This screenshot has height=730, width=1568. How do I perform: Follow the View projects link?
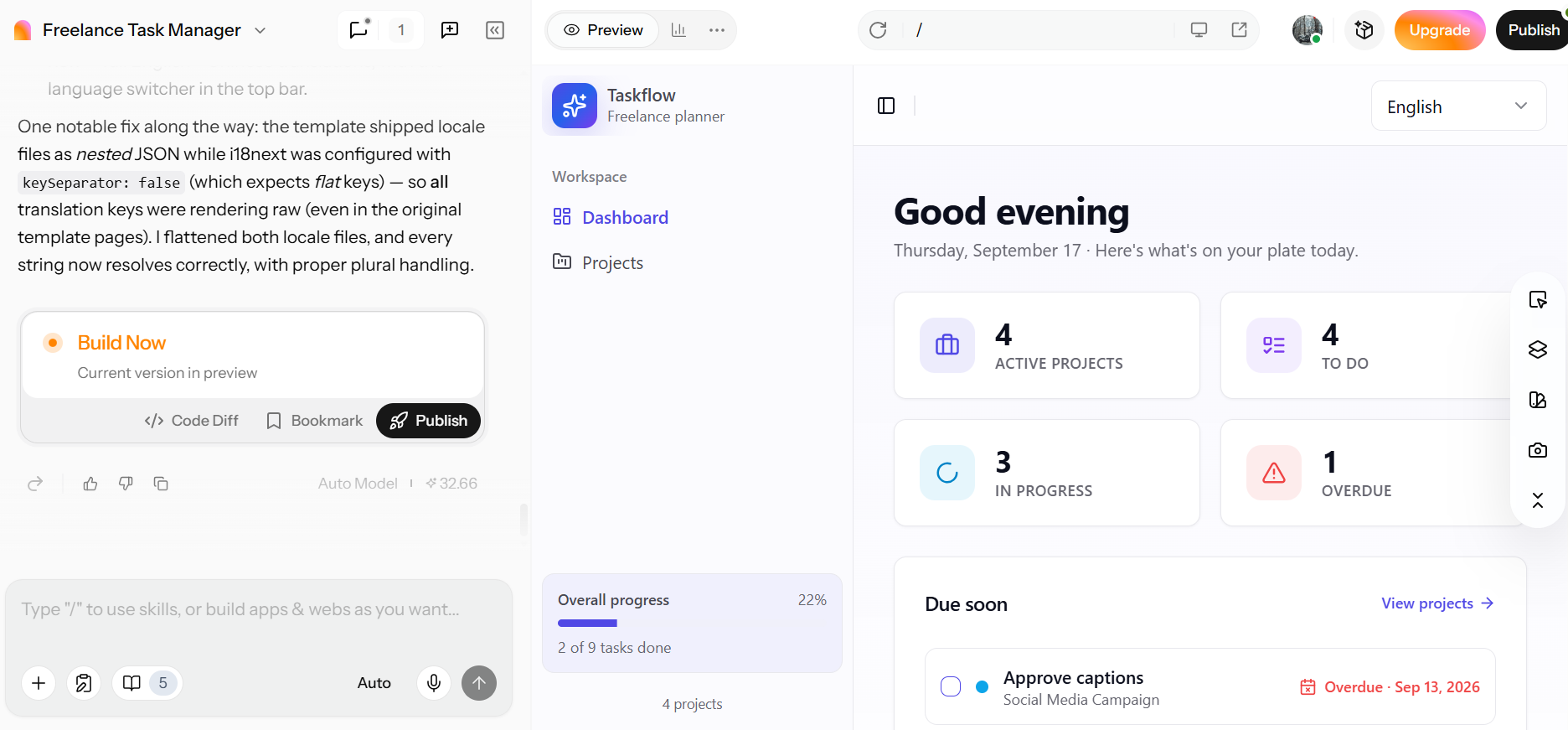(x=1437, y=603)
